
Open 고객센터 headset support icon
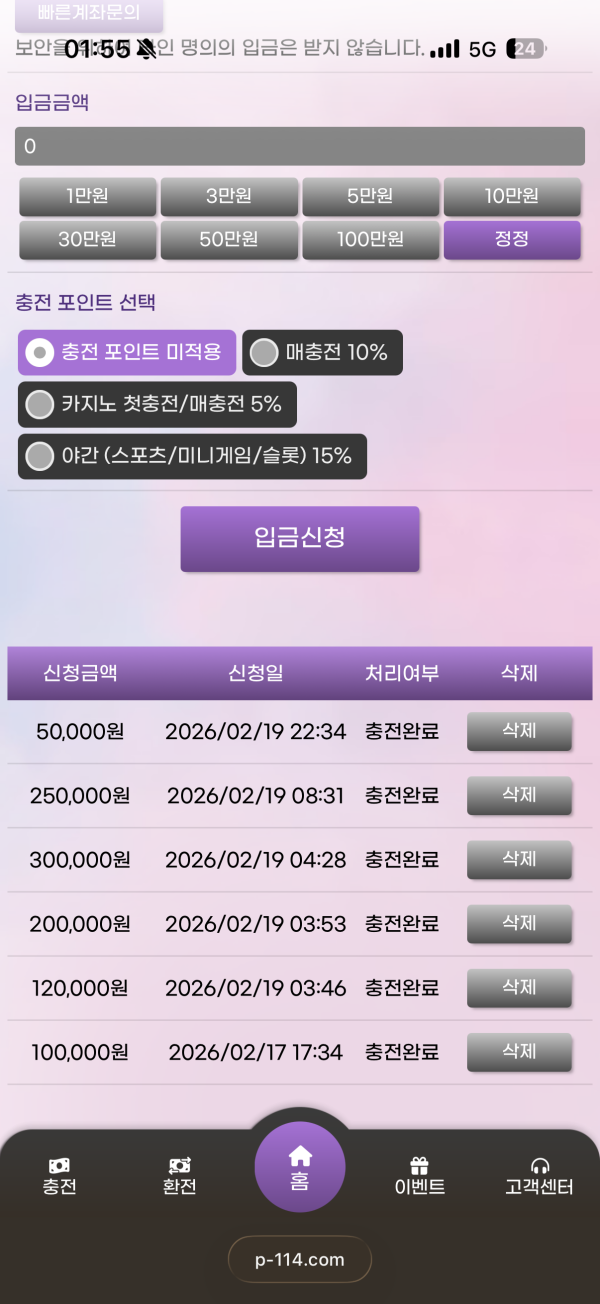point(540,1166)
